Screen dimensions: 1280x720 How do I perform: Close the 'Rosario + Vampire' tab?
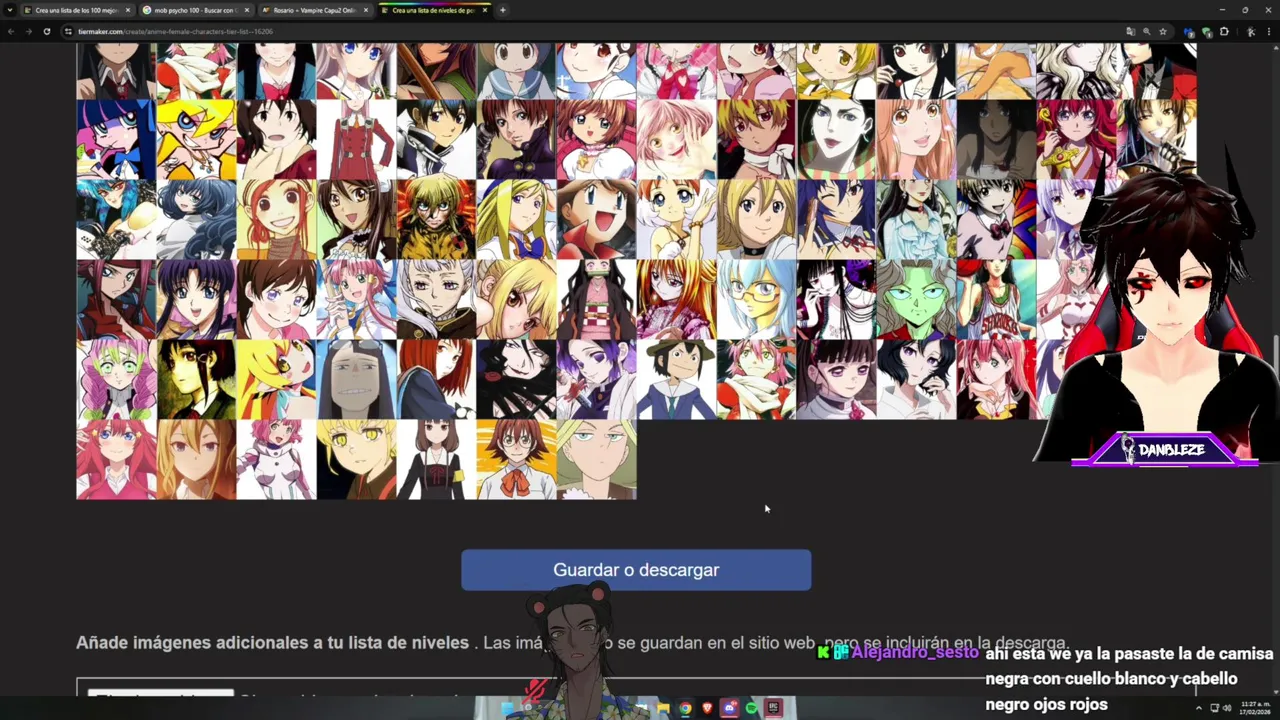coord(366,10)
